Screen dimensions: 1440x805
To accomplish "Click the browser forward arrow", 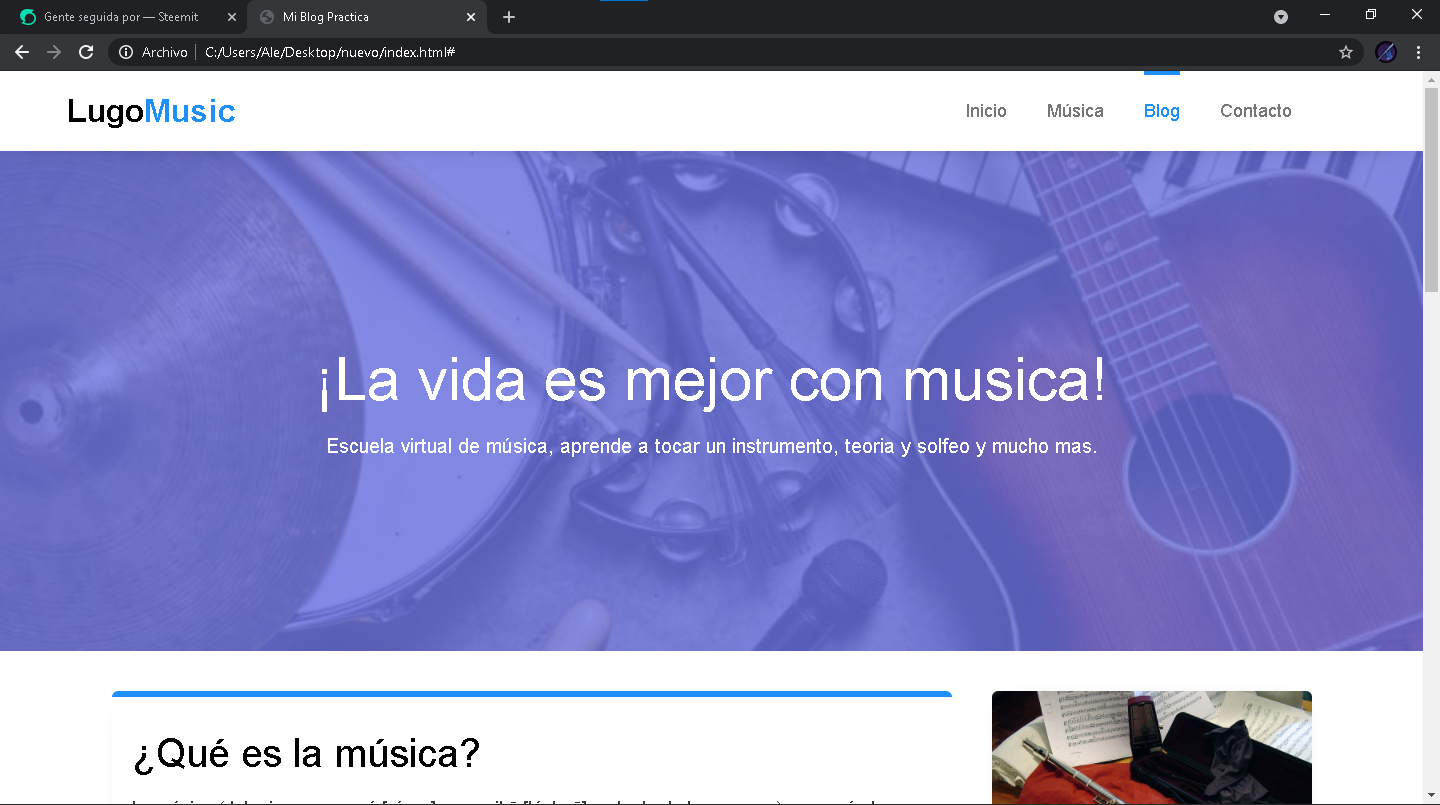I will click(x=54, y=52).
